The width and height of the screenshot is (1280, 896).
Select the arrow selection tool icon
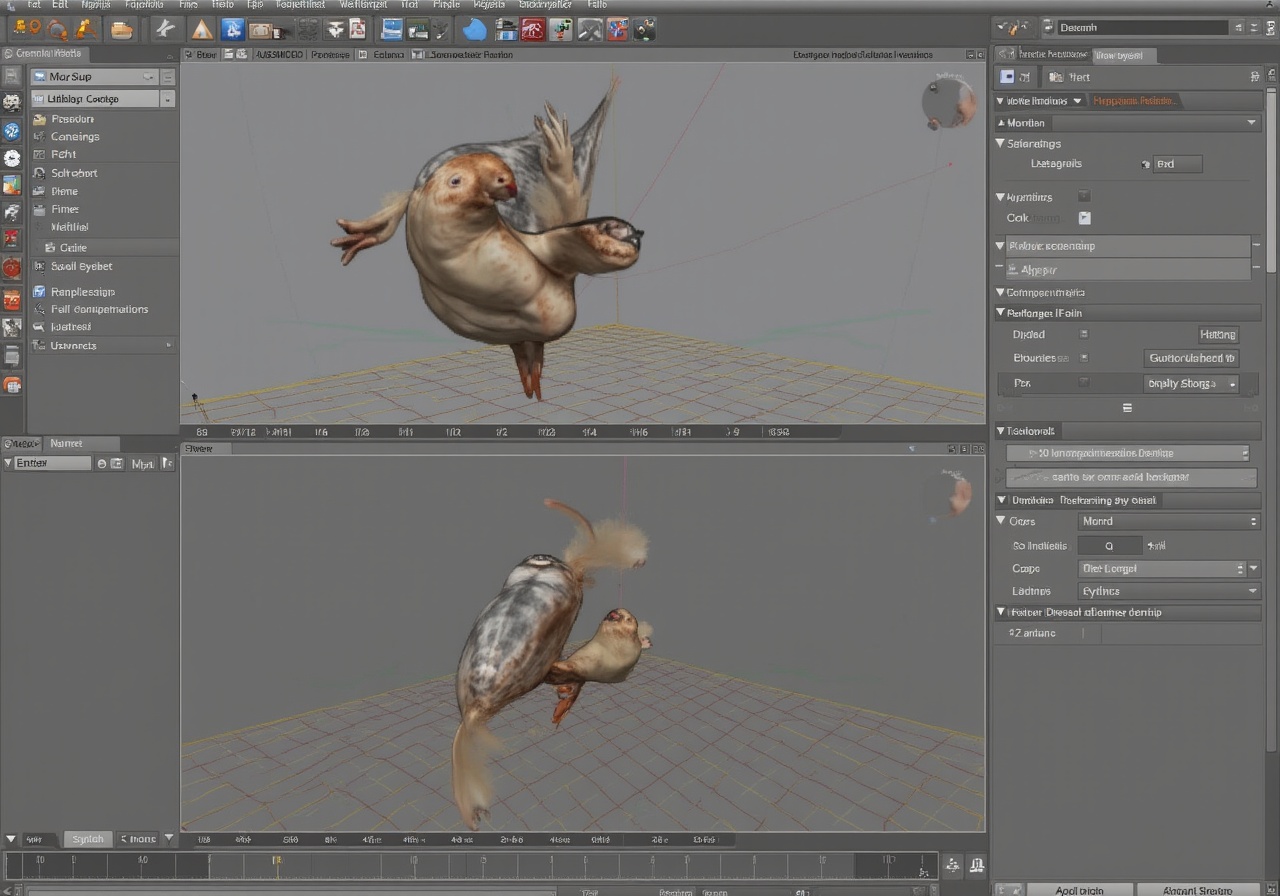tap(166, 30)
